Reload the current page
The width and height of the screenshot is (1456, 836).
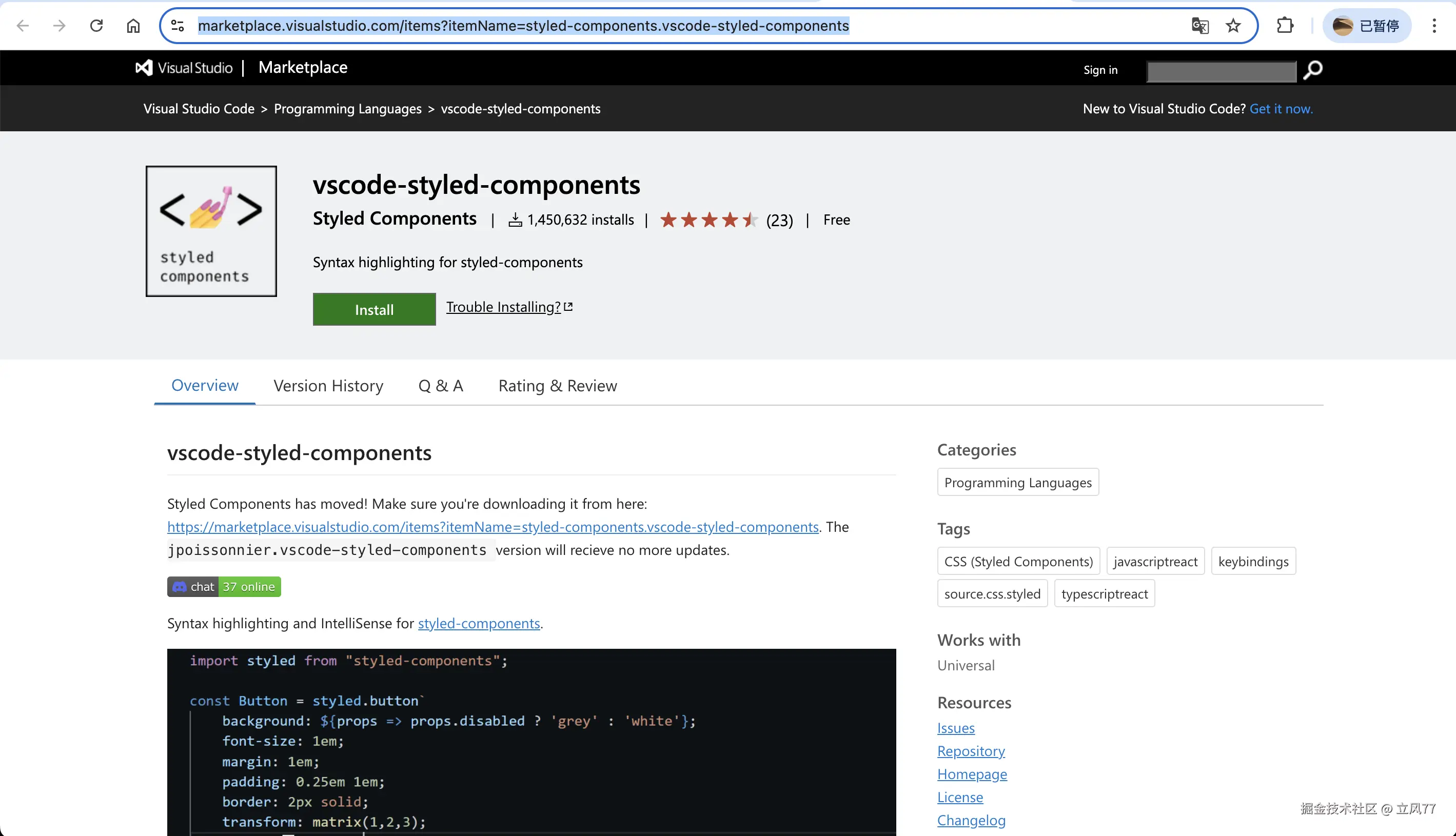(x=96, y=26)
